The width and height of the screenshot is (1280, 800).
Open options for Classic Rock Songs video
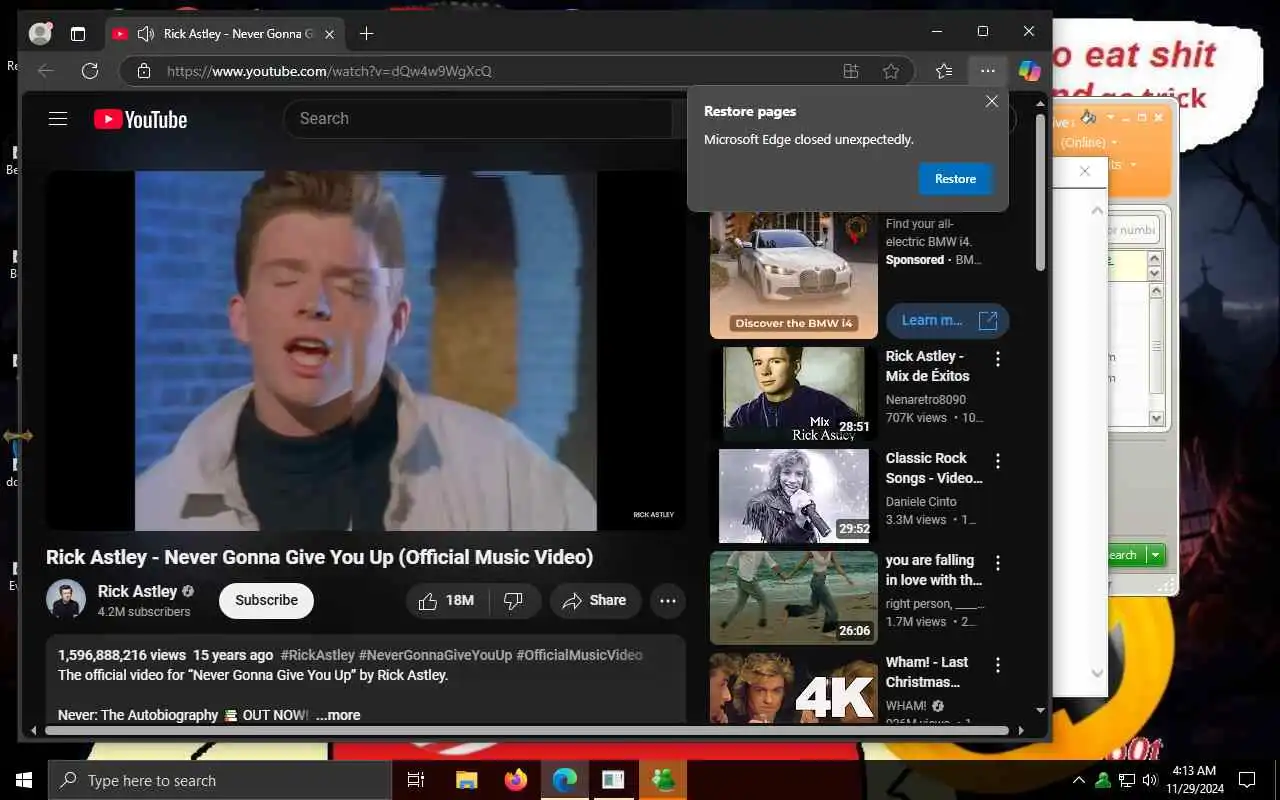pyautogui.click(x=997, y=461)
